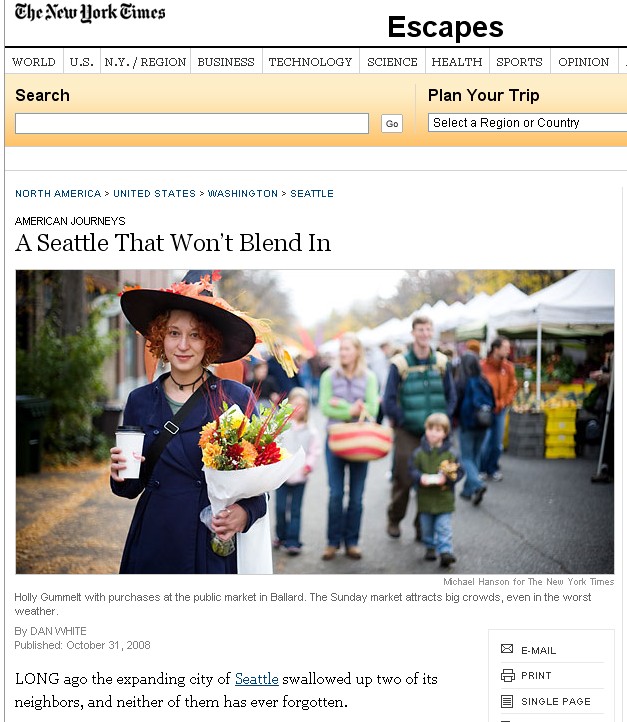Navigate to the BUSINESS section

(x=226, y=62)
